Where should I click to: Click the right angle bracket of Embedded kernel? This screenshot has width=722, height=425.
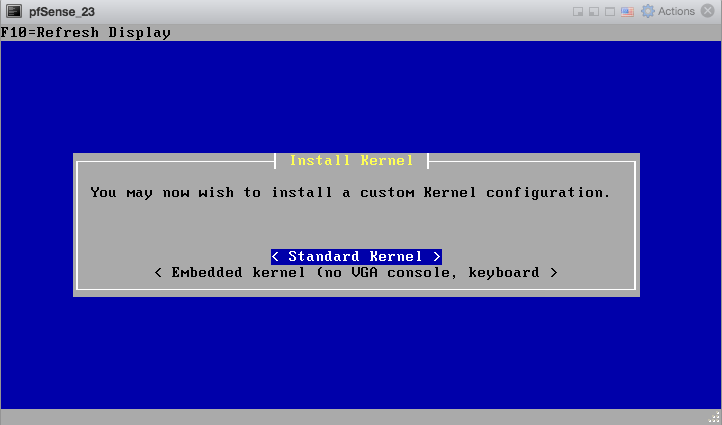click(x=553, y=273)
